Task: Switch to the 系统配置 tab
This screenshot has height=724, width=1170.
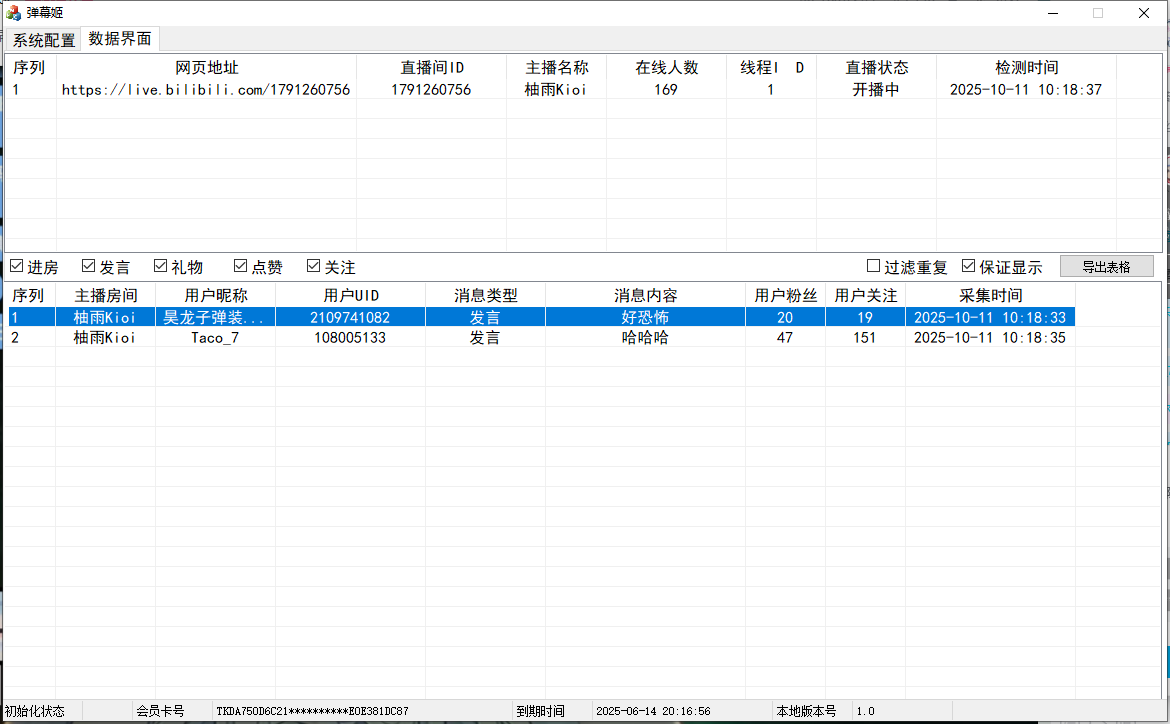Action: click(44, 40)
